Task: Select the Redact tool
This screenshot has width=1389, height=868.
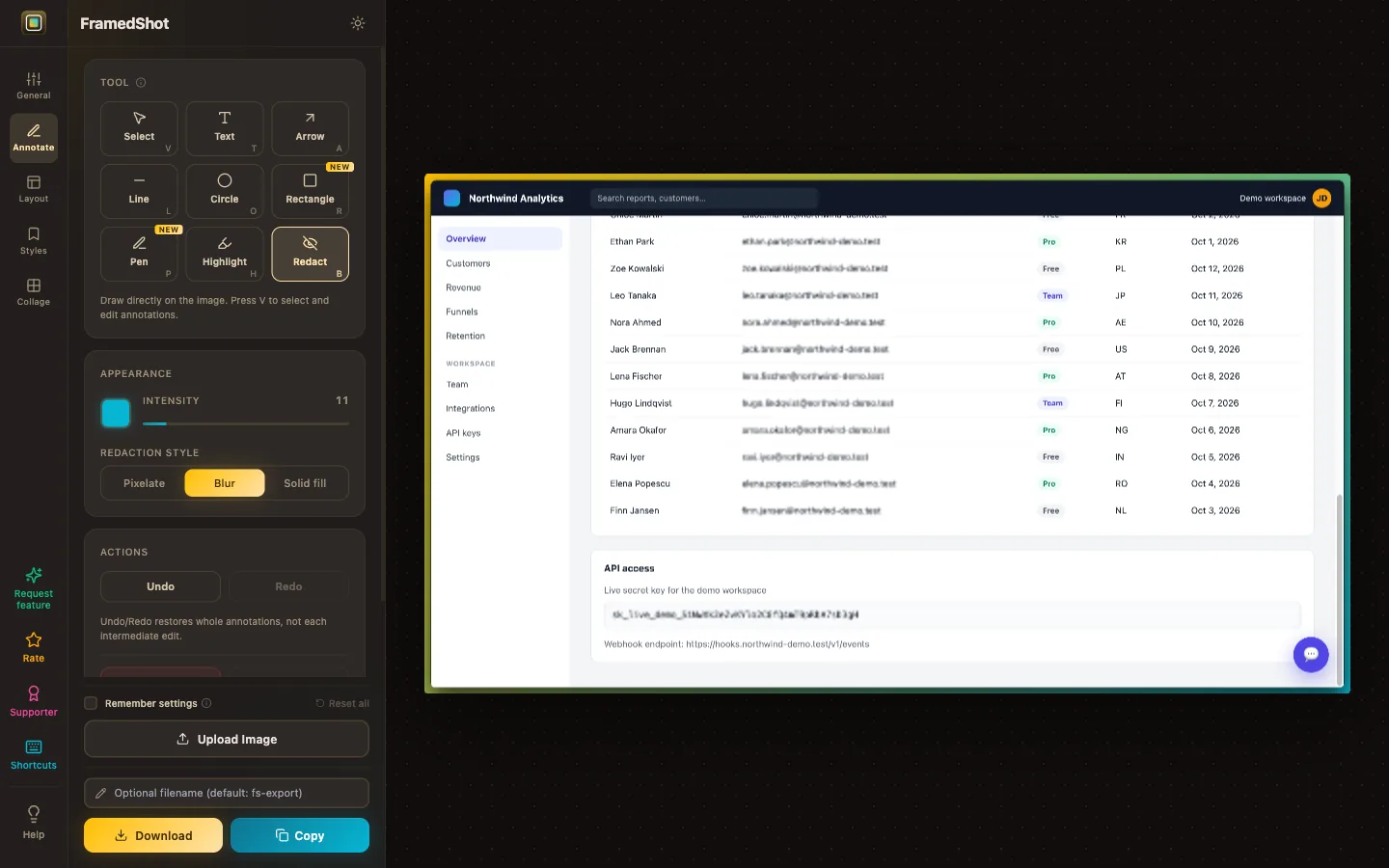Action: click(x=310, y=254)
